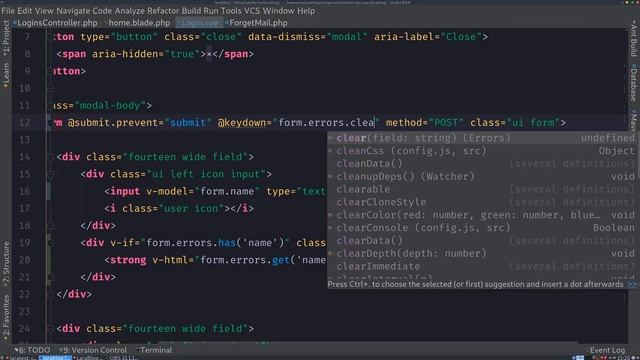This screenshot has width=640, height=360.
Task: Click the fold end marker at line 21
Action: (x=50, y=277)
